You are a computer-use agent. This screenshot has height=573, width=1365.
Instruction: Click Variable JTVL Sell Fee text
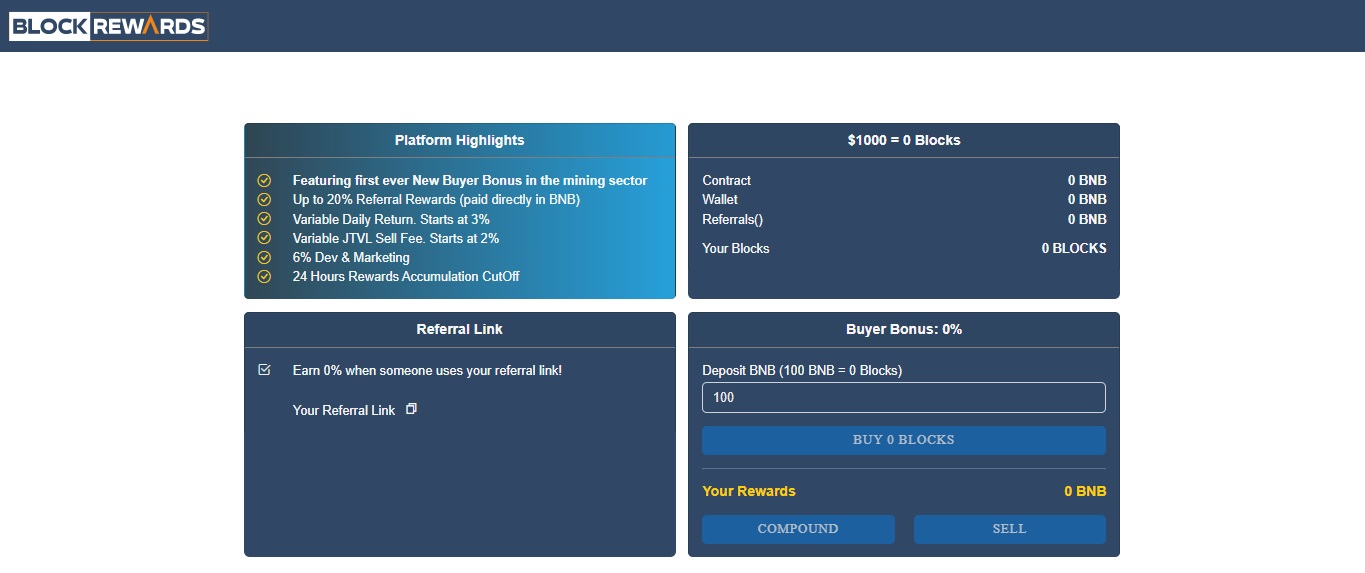pyautogui.click(x=396, y=238)
